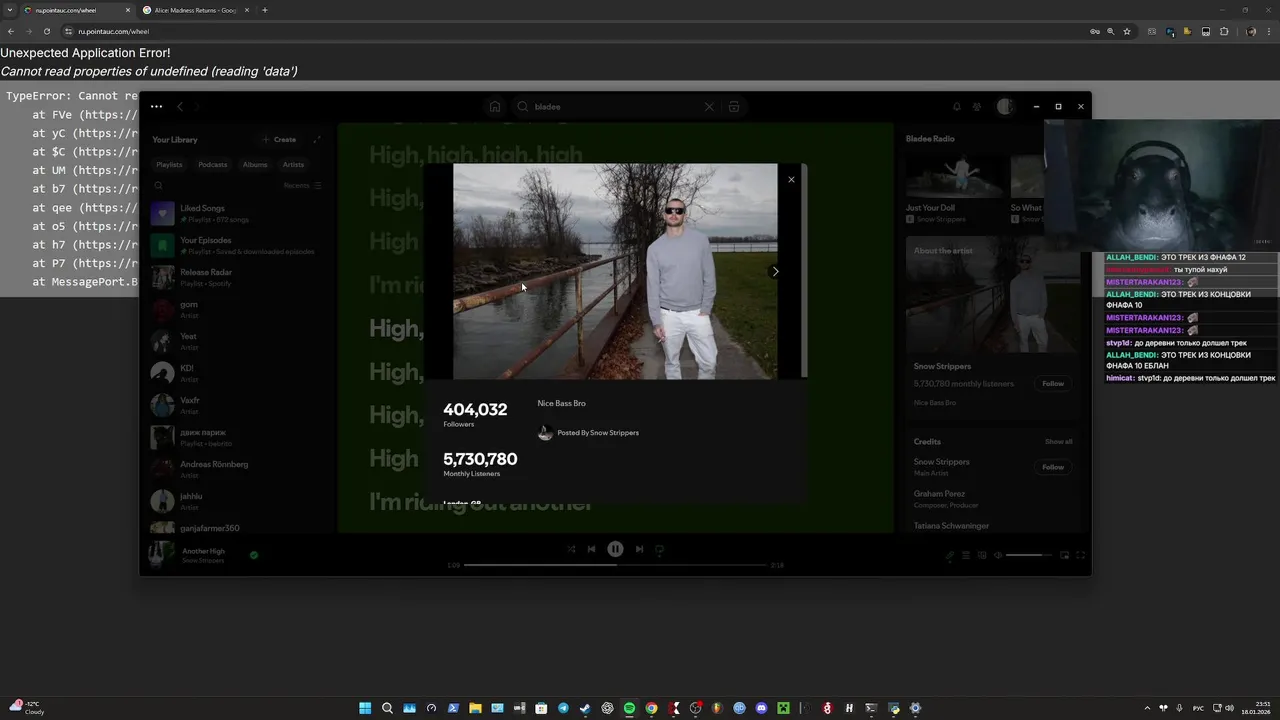This screenshot has height=720, width=1280.
Task: Skip to next track
Action: tap(639, 549)
